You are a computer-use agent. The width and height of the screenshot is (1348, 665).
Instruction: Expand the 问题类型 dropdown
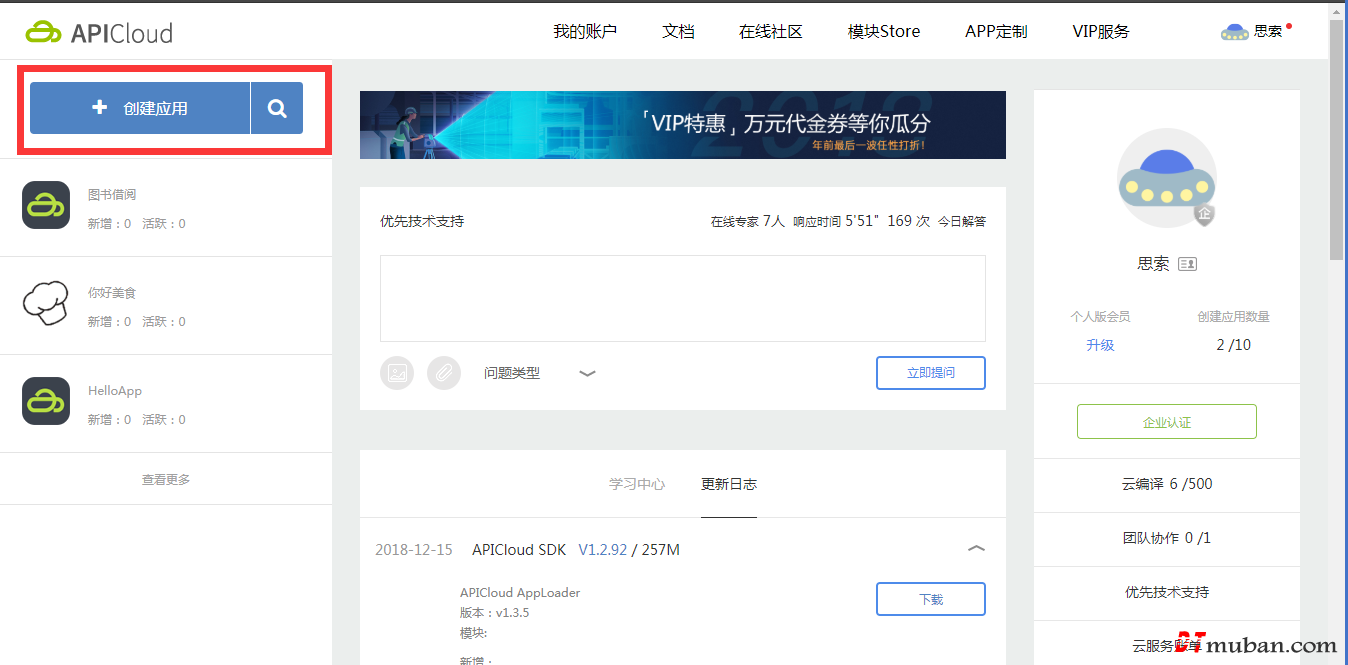pyautogui.click(x=587, y=373)
